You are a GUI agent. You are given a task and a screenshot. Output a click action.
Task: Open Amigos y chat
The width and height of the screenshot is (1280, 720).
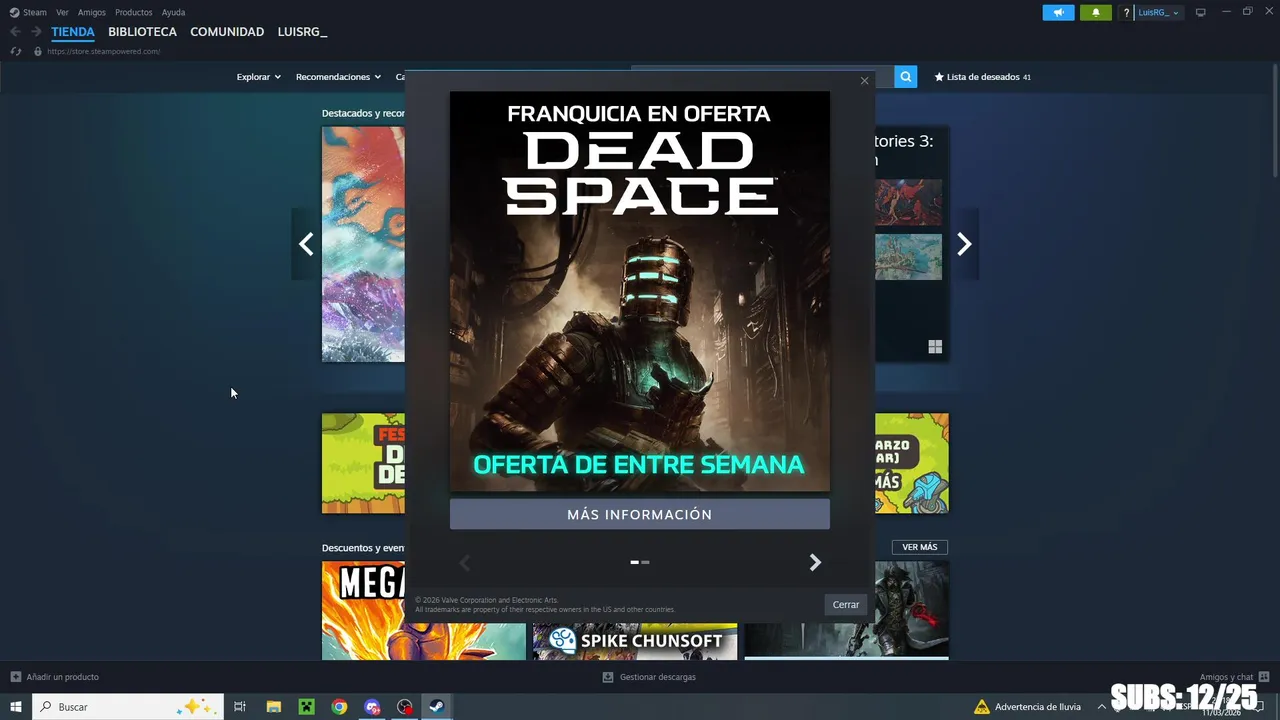[1226, 677]
